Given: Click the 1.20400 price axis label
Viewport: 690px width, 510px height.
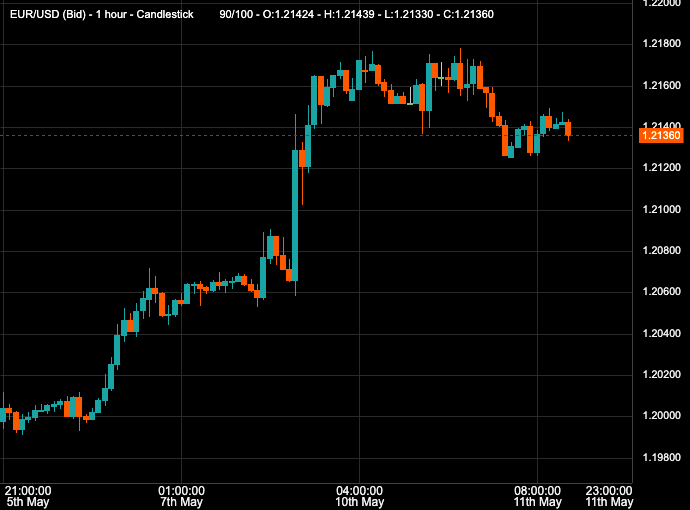Looking at the screenshot, I should pos(662,333).
